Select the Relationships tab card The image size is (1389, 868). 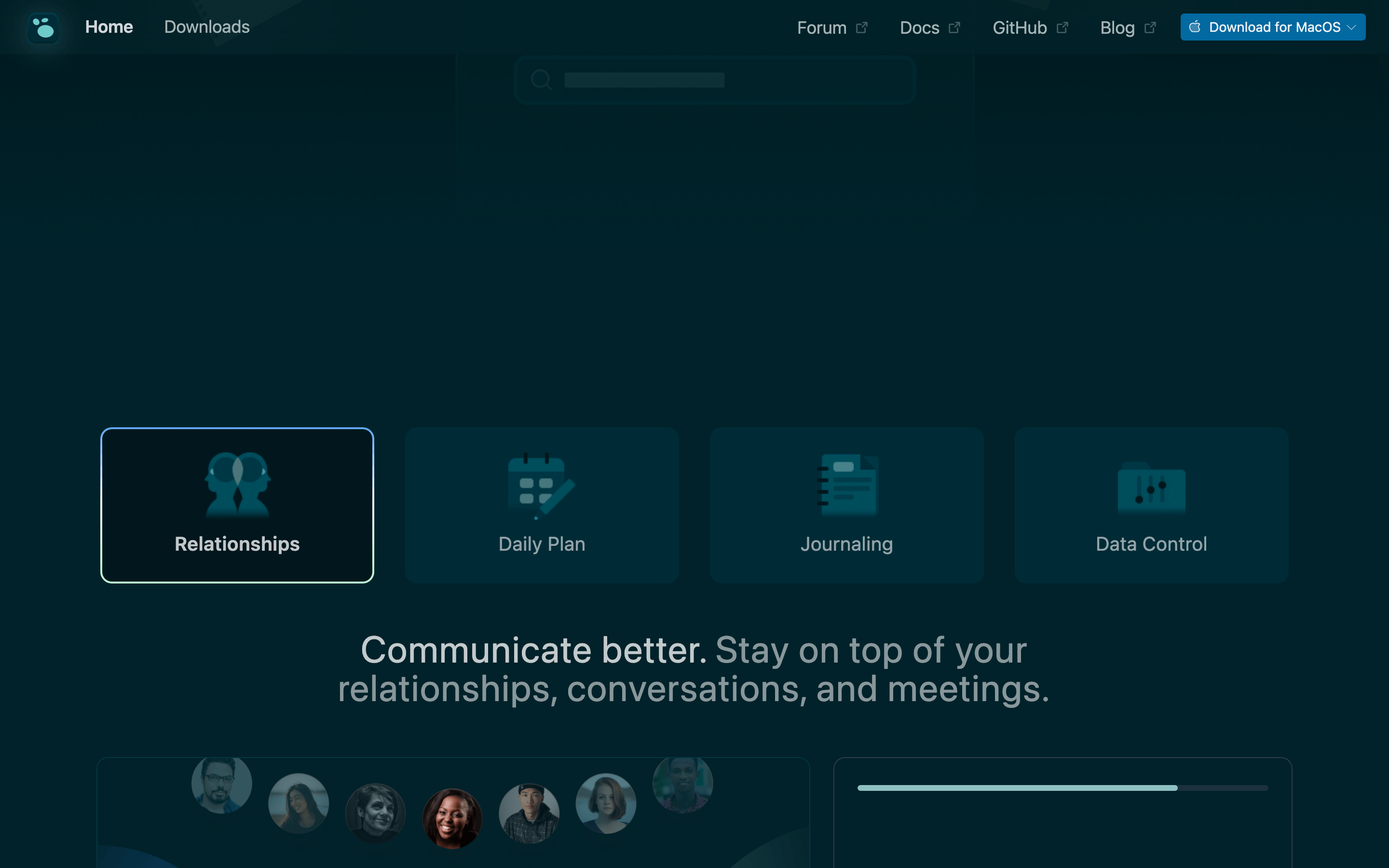tap(237, 505)
